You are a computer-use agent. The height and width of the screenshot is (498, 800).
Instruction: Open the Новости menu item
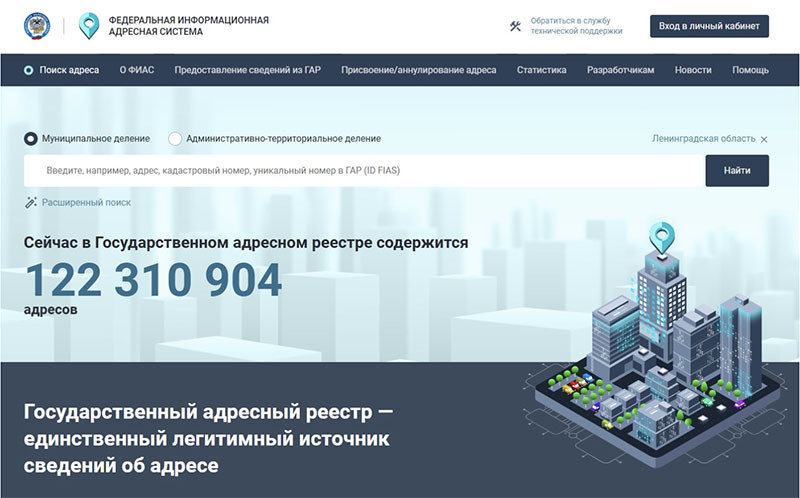(693, 70)
